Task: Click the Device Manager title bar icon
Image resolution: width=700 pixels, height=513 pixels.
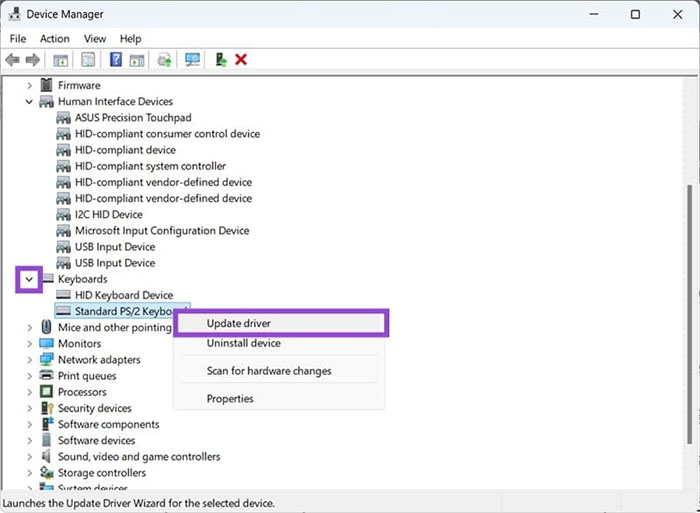Action: tap(15, 14)
